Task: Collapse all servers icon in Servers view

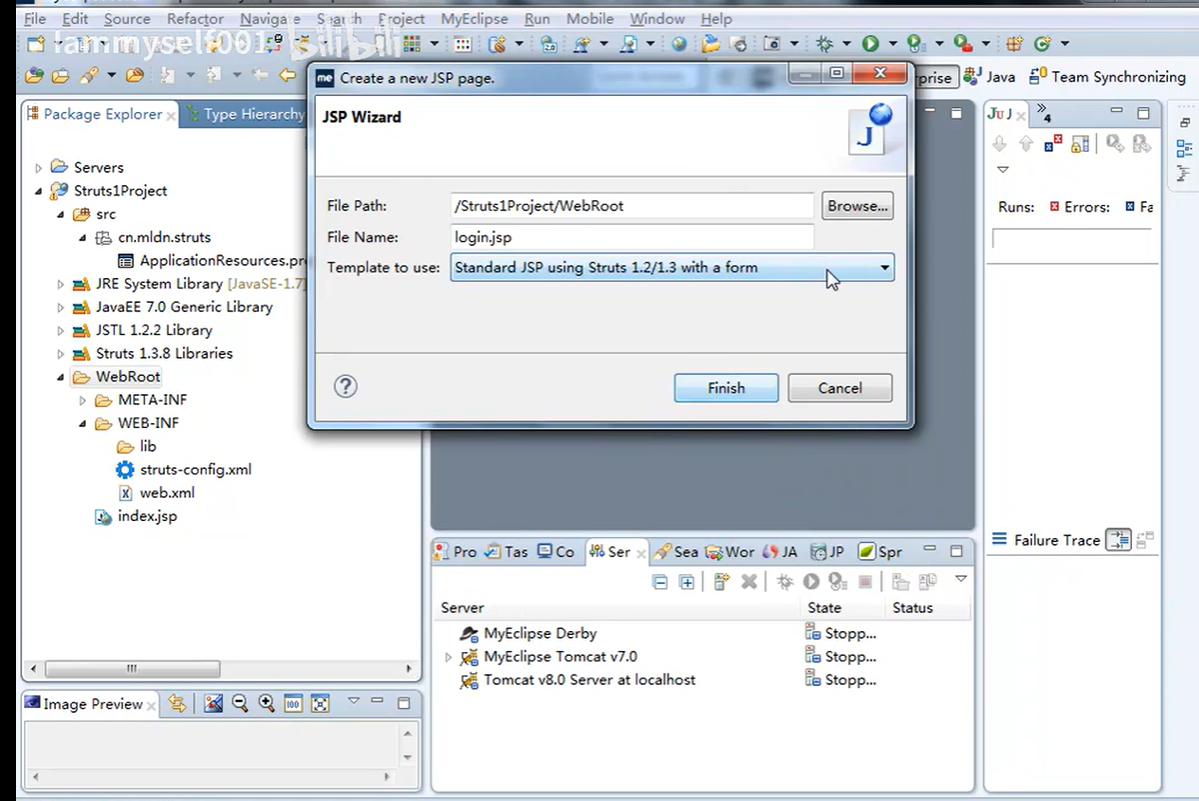Action: (660, 582)
